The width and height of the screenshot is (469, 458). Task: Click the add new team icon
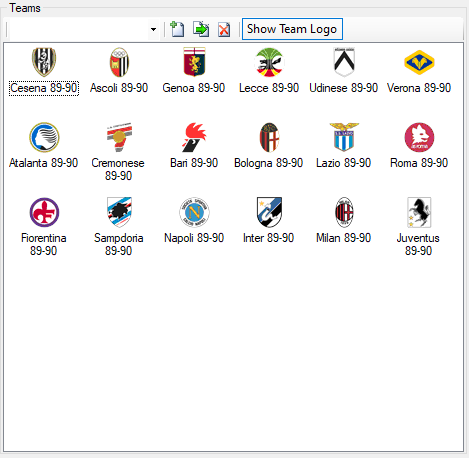point(177,29)
